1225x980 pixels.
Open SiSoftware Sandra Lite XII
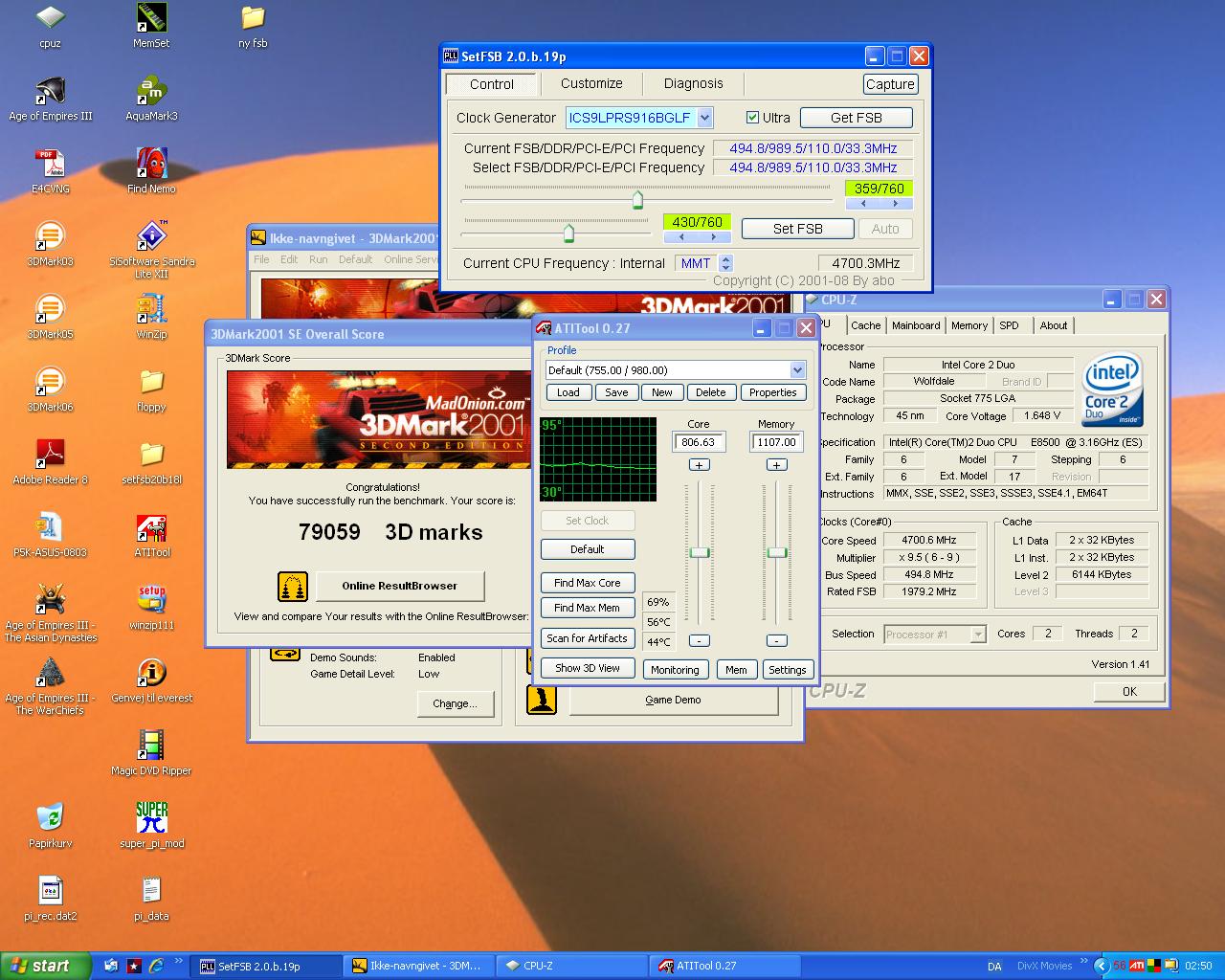(x=151, y=249)
